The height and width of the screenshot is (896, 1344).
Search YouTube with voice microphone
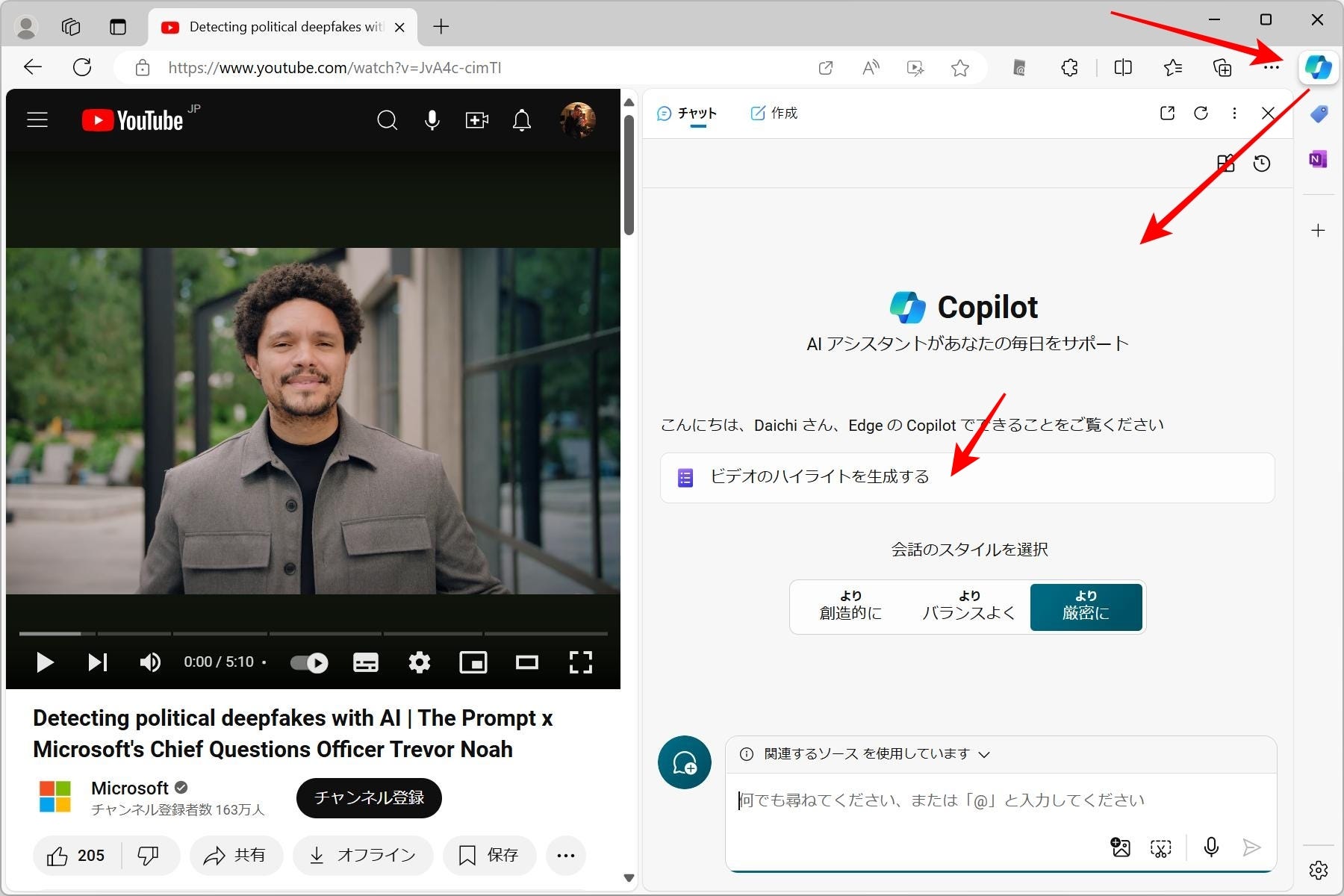click(432, 120)
